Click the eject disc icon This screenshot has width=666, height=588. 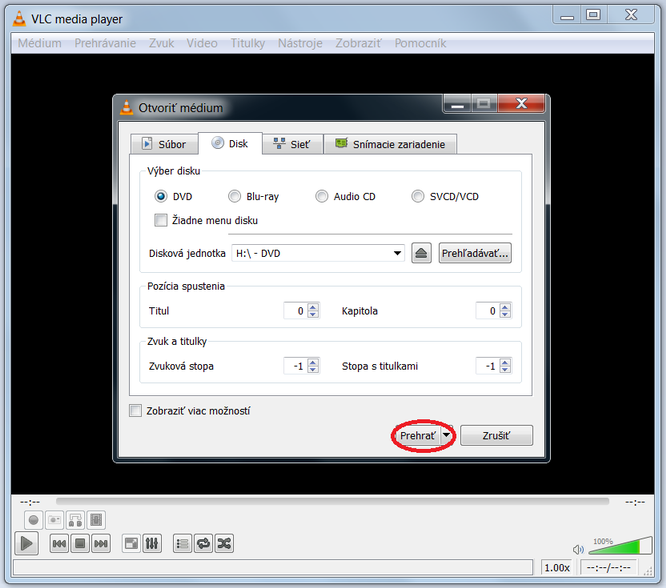(421, 253)
